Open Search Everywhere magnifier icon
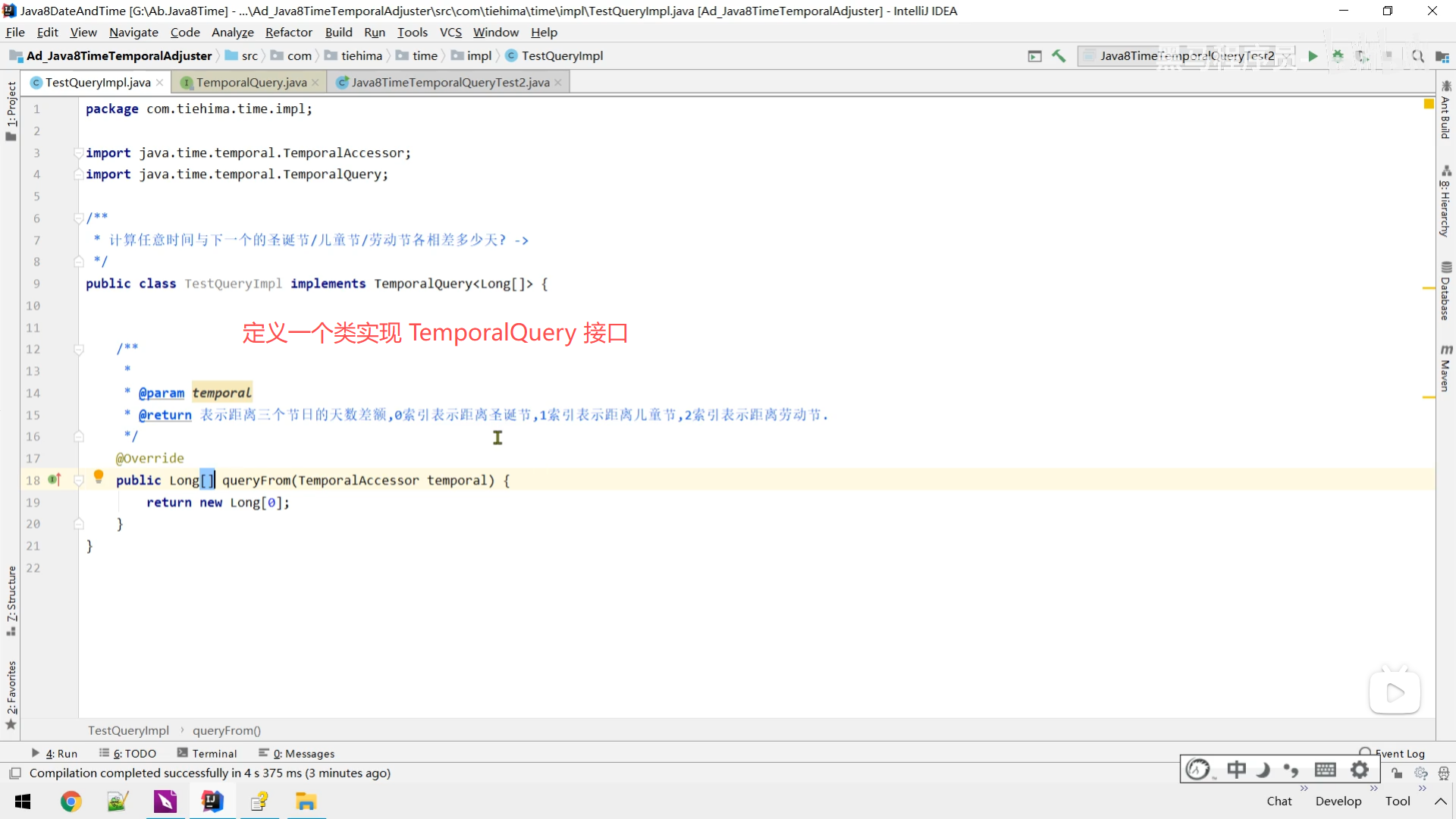The height and width of the screenshot is (819, 1456). click(x=1417, y=56)
